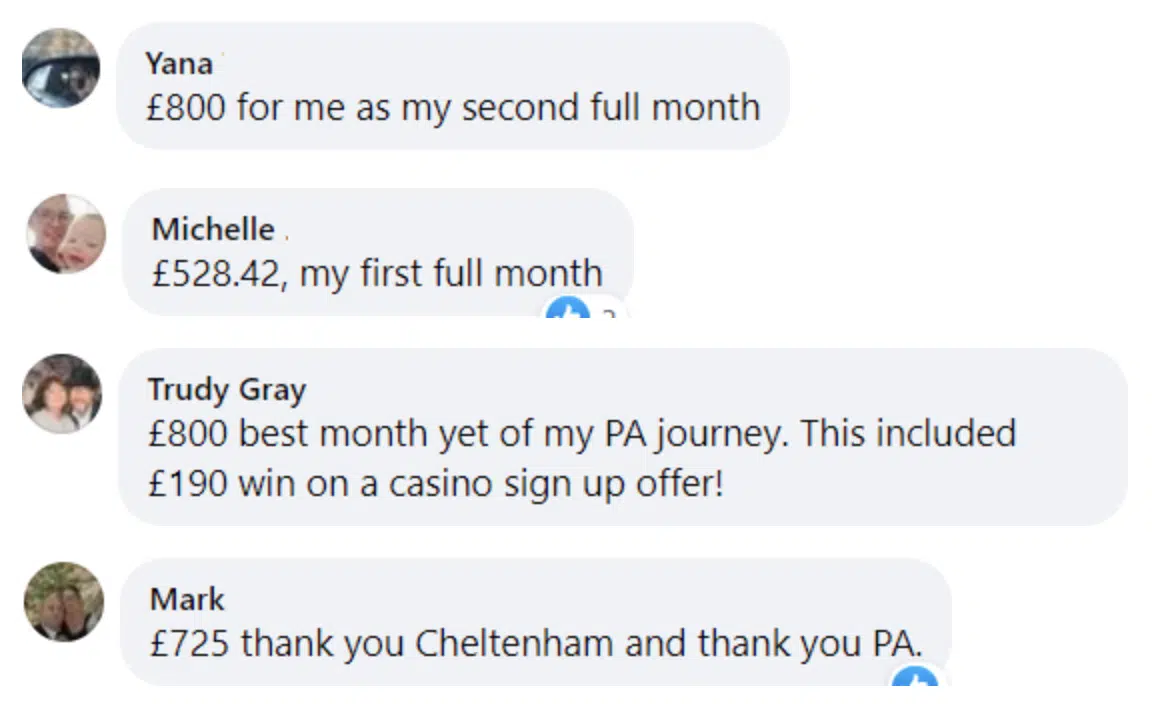Viewport: 1152px width, 704px height.
Task: Click the Michelle name link
Action: tap(212, 229)
